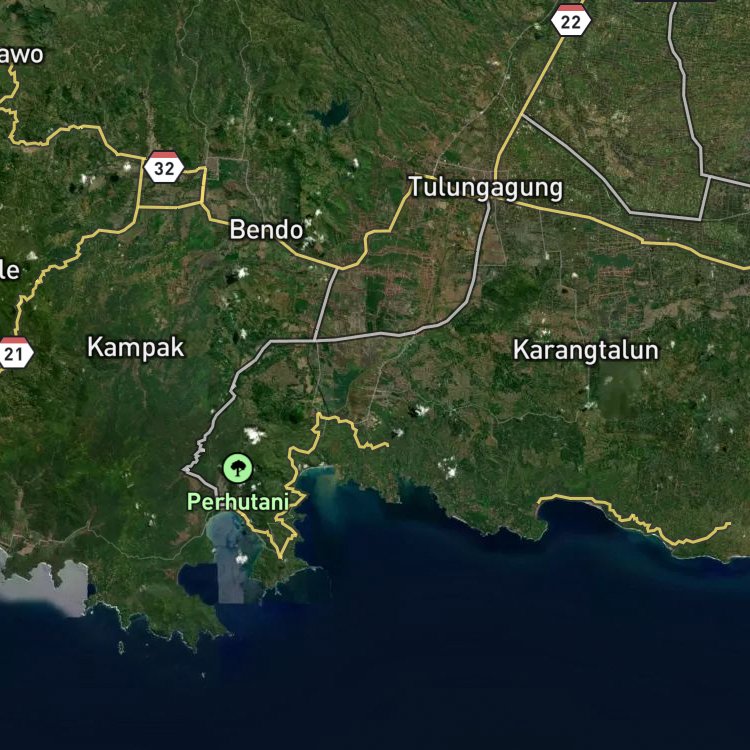750x750 pixels.
Task: Click the green Perhutani tree park icon
Action: (x=238, y=468)
